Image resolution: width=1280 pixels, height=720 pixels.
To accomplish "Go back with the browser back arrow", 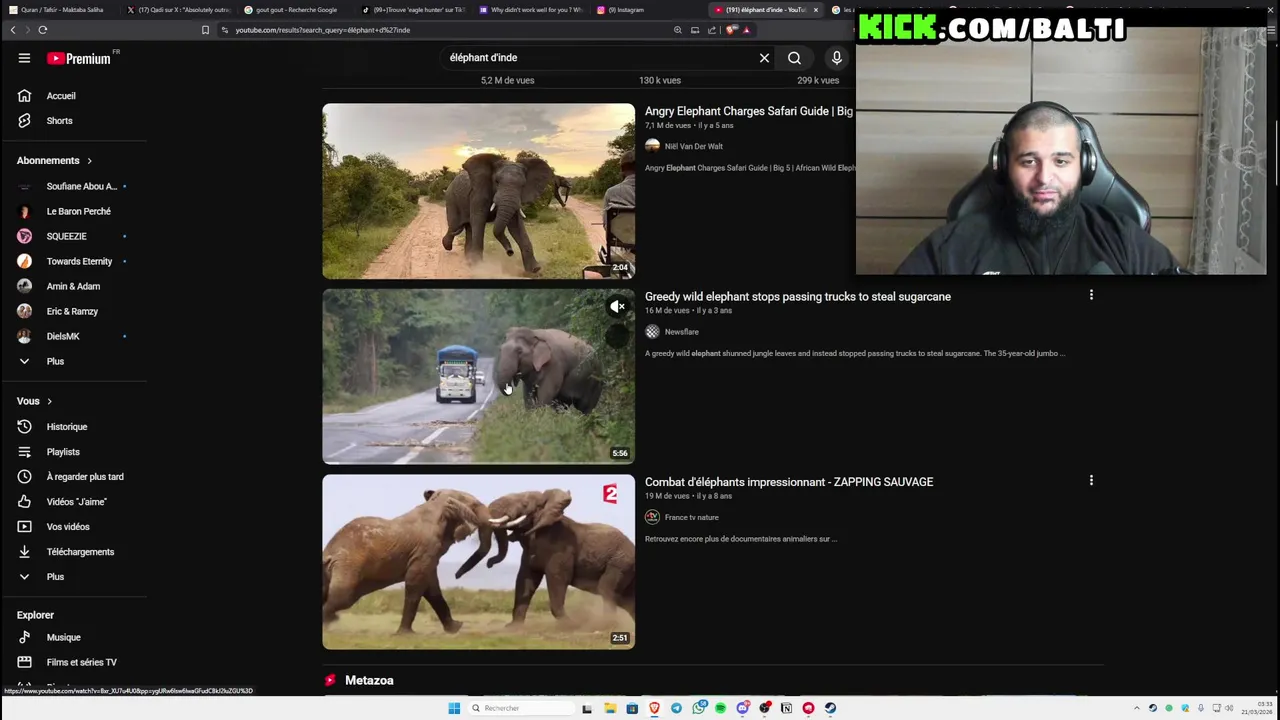I will tap(13, 30).
